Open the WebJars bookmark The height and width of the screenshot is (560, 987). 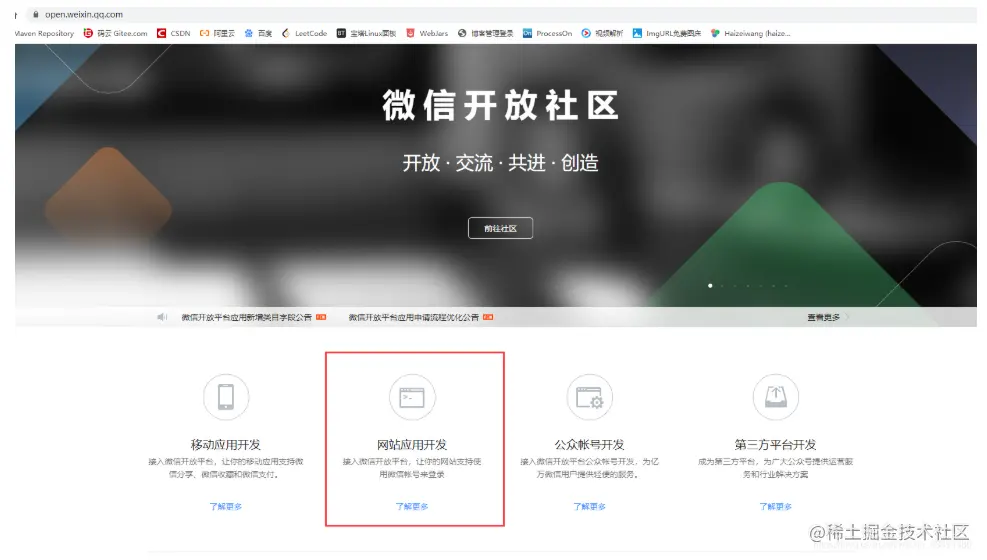tap(427, 33)
